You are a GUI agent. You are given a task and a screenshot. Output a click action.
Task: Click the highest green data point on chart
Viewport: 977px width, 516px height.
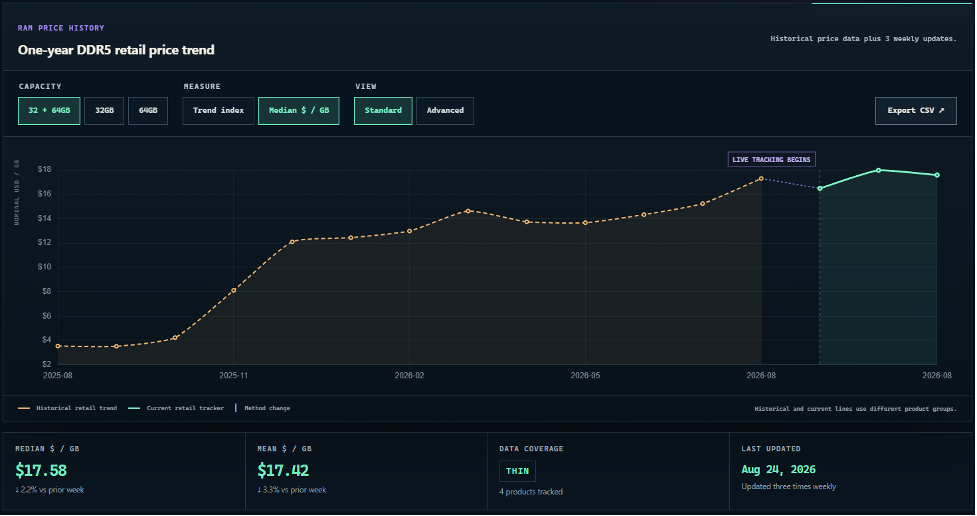(x=879, y=170)
